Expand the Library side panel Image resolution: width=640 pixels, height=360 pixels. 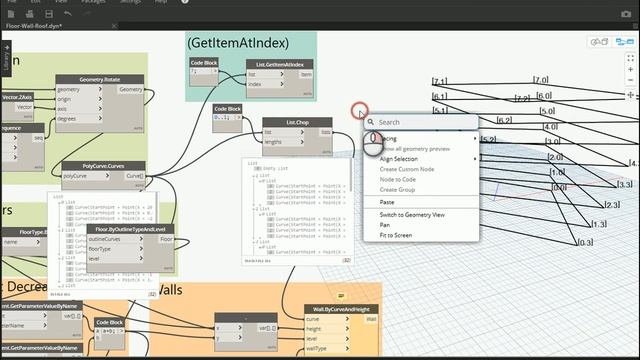6,59
